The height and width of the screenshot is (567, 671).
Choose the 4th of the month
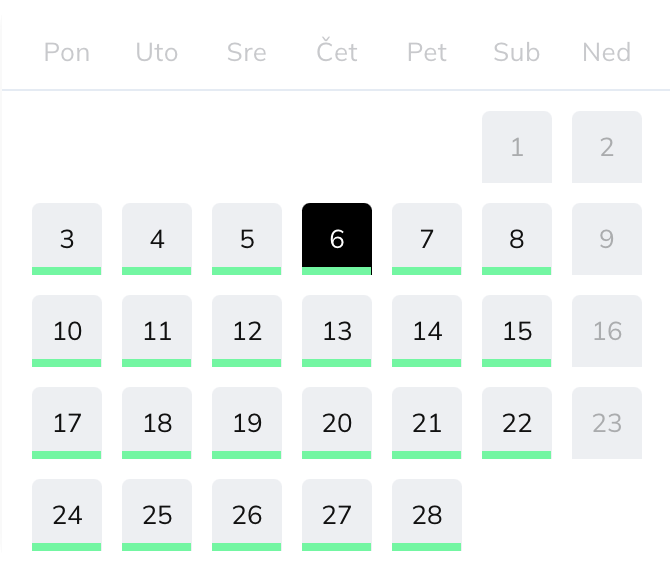(157, 239)
